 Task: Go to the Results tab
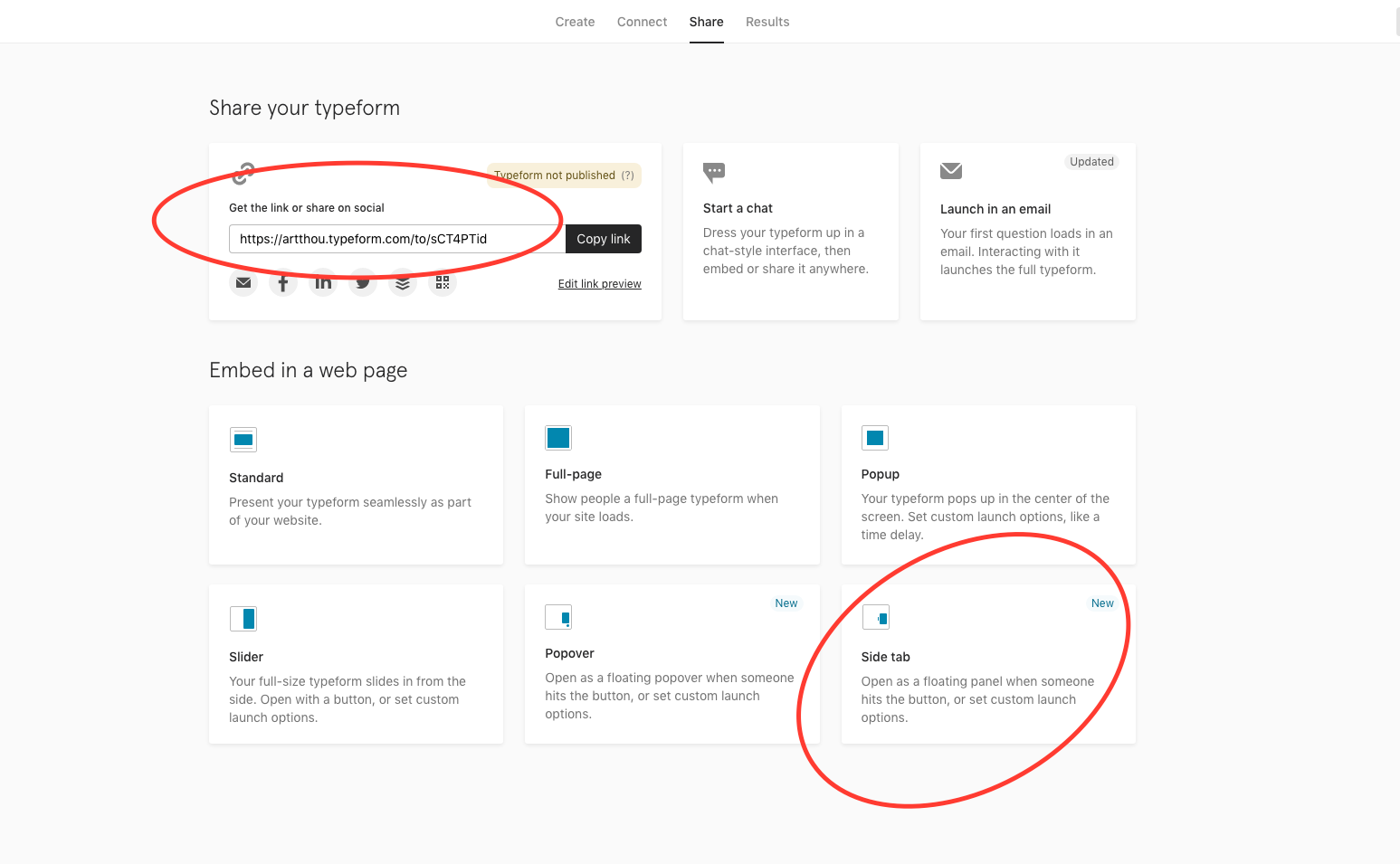click(x=767, y=22)
